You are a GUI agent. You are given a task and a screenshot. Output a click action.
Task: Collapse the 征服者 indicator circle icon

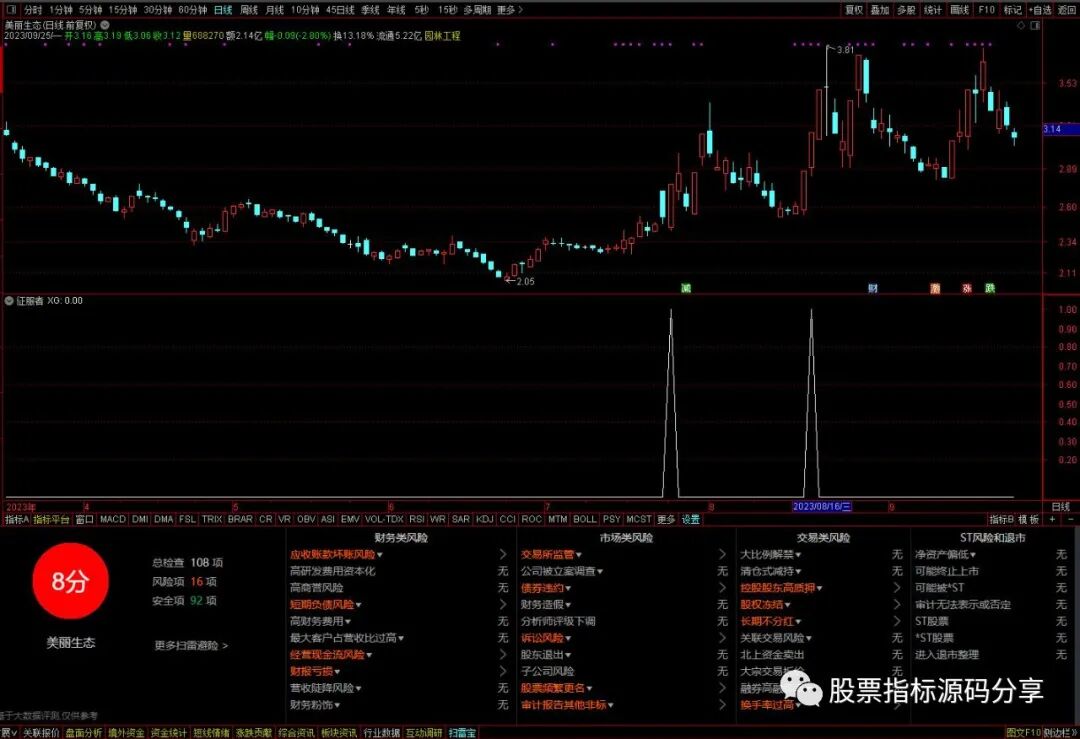(9, 301)
